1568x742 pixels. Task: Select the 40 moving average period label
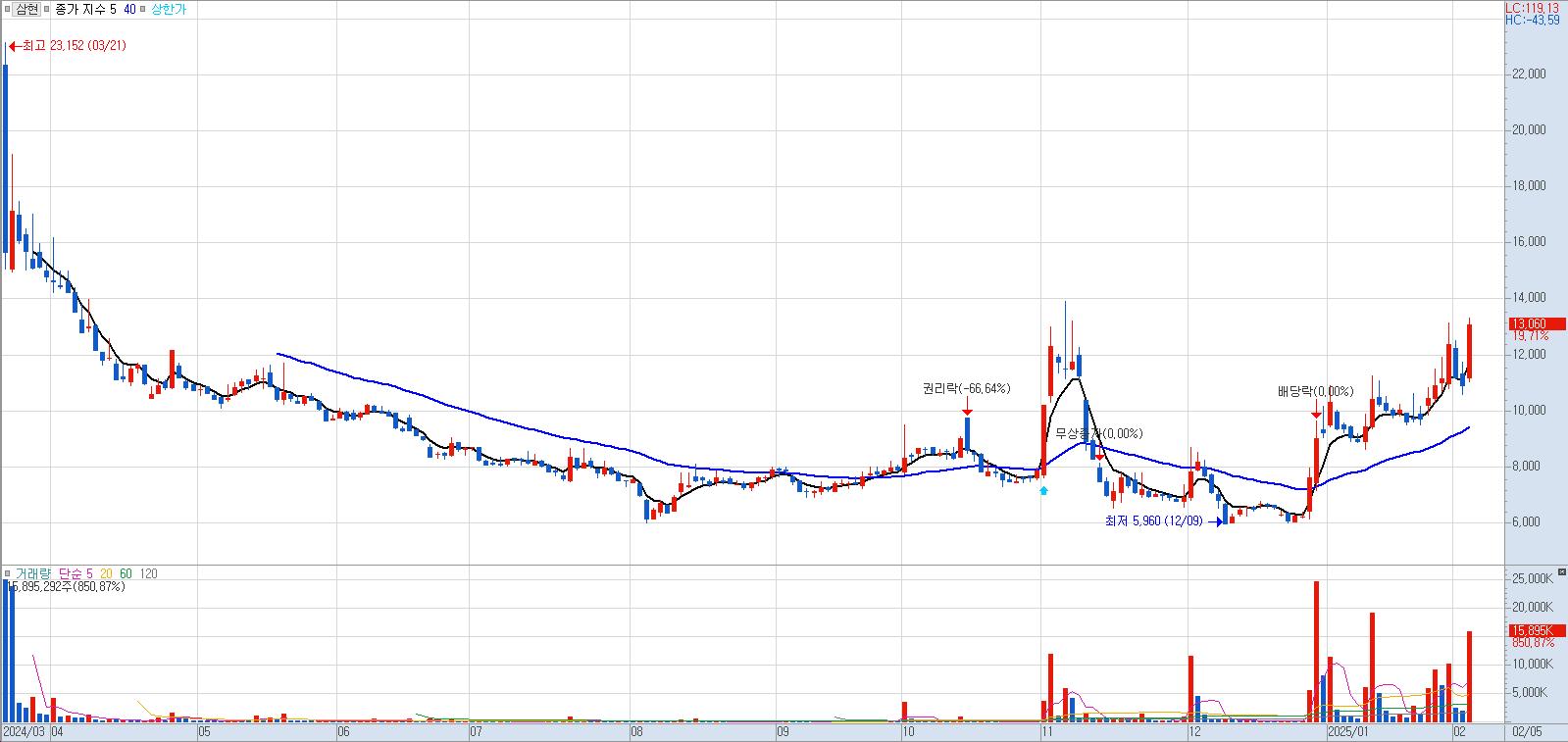click(130, 9)
